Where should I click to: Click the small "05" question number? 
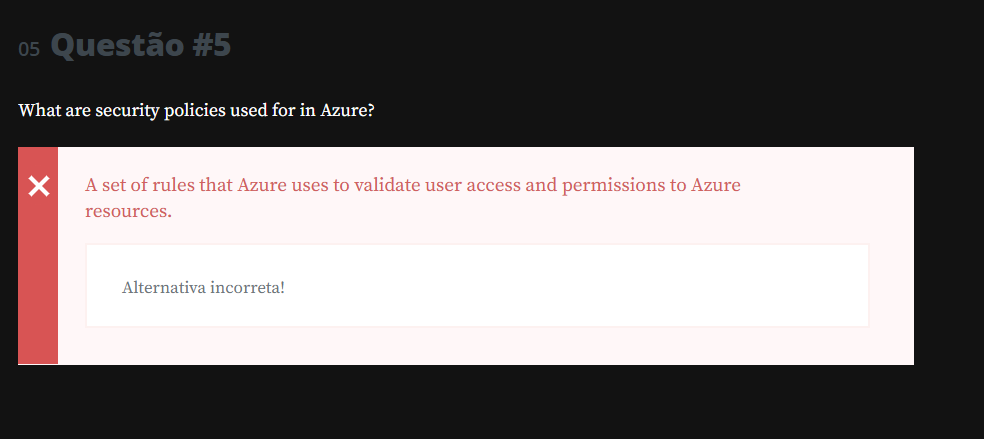pyautogui.click(x=29, y=48)
